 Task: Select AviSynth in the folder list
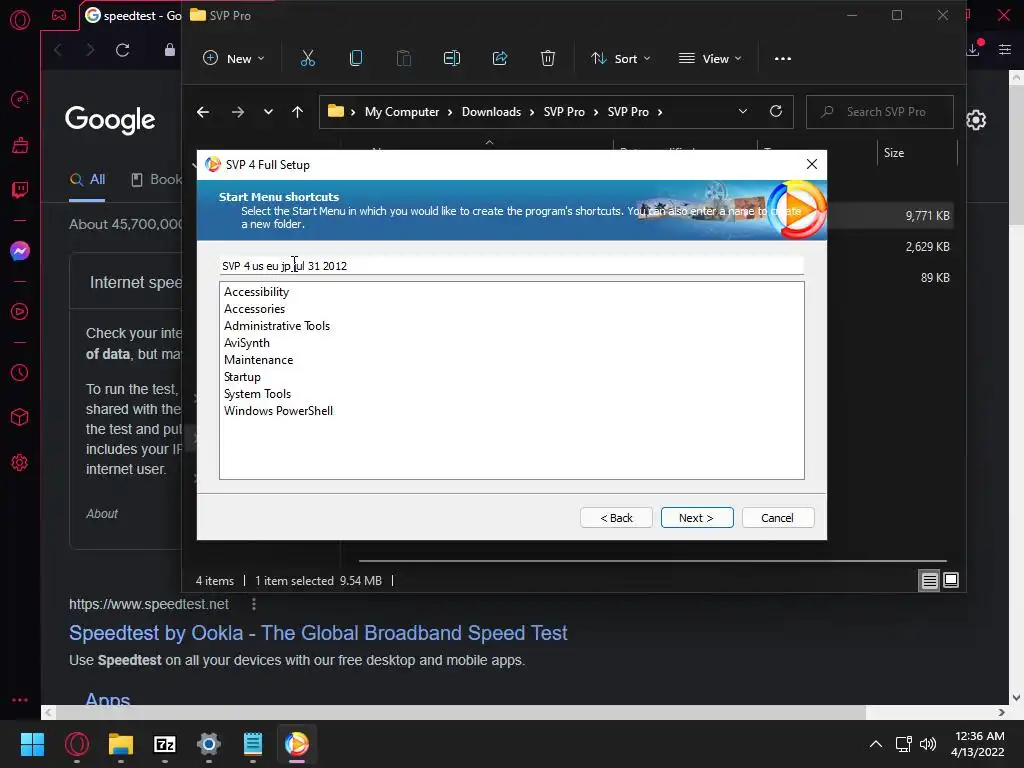point(247,343)
